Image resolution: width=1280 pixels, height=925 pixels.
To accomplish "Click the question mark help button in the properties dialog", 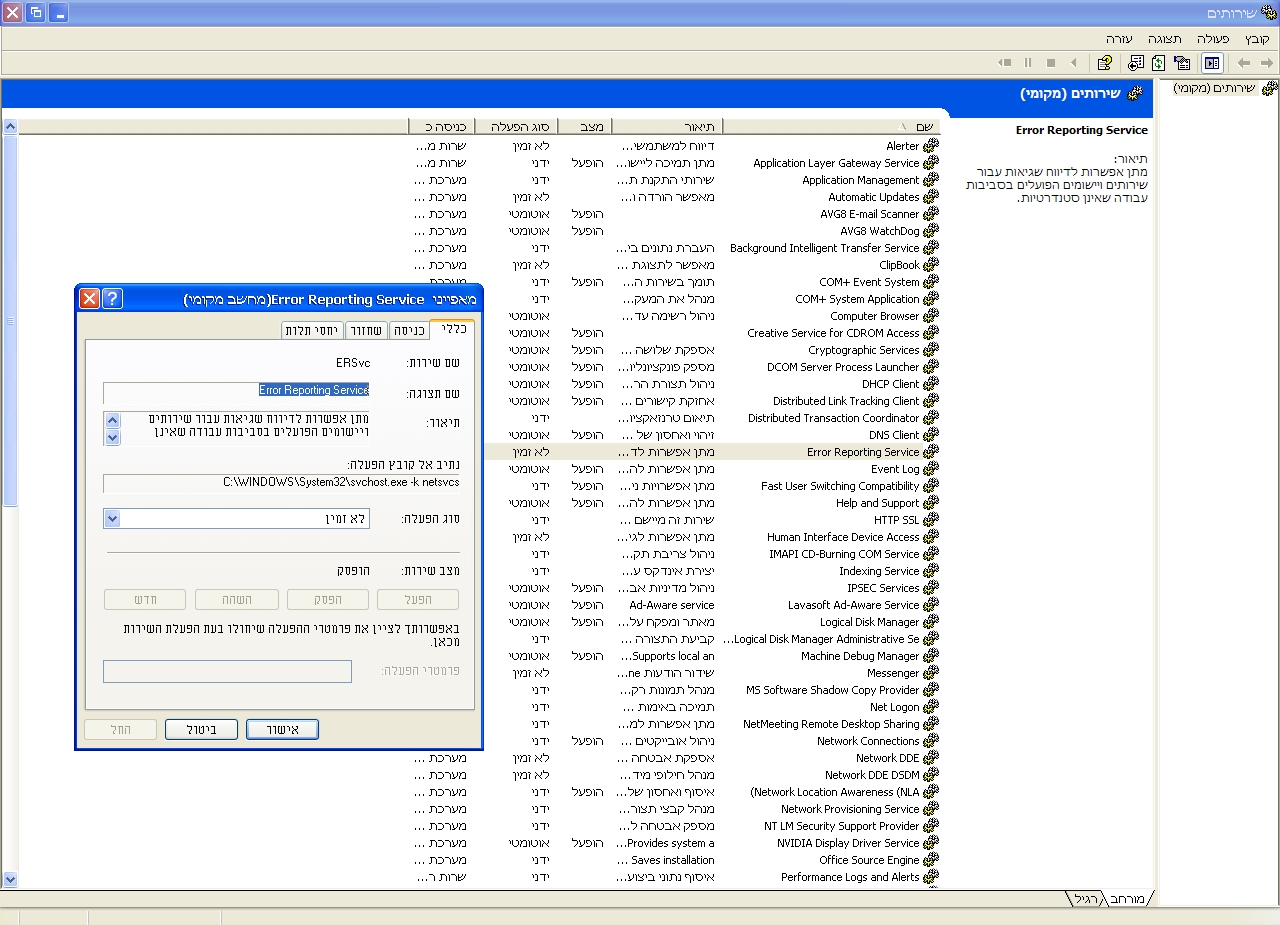I will (112, 299).
